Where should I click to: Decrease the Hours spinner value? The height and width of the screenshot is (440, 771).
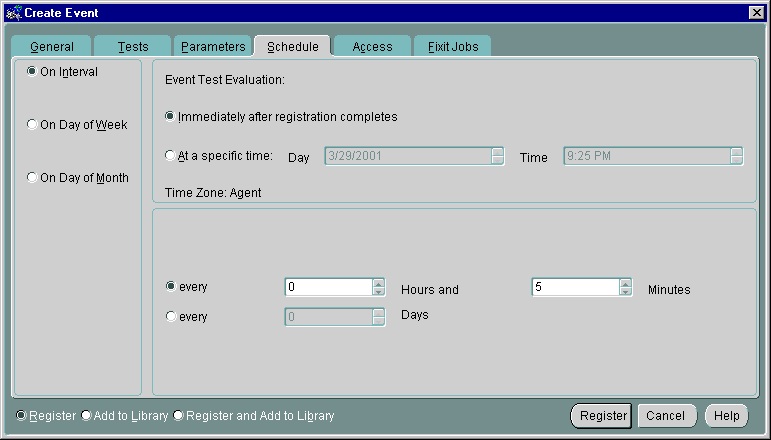[x=378, y=292]
